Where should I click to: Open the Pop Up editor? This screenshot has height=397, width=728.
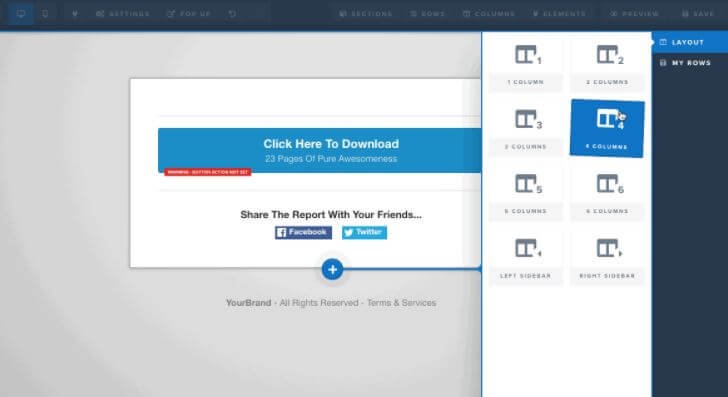[188, 14]
